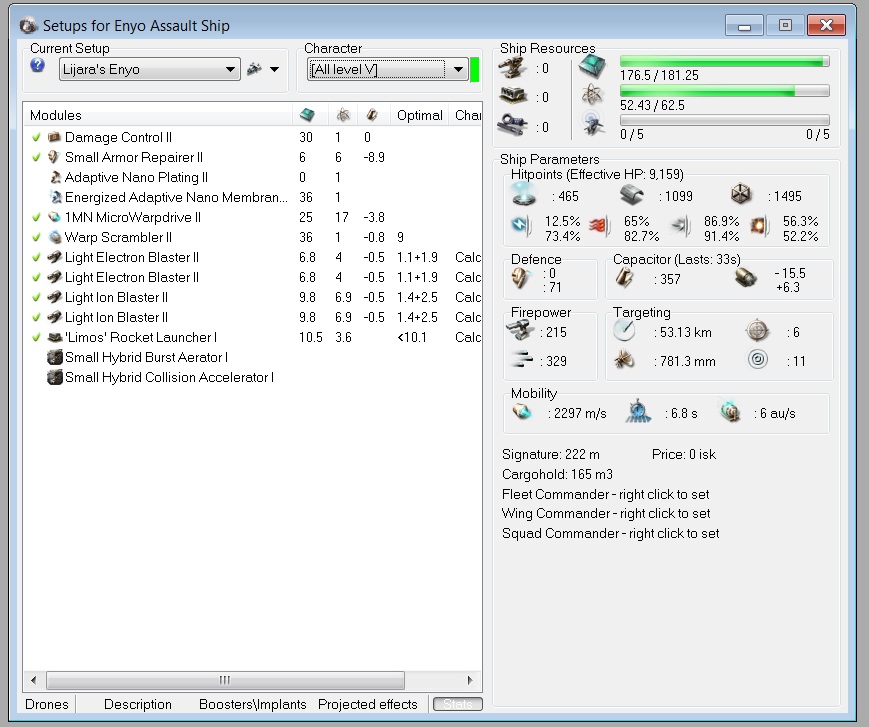Click the shield hitpoints icon showing 465

523,194
